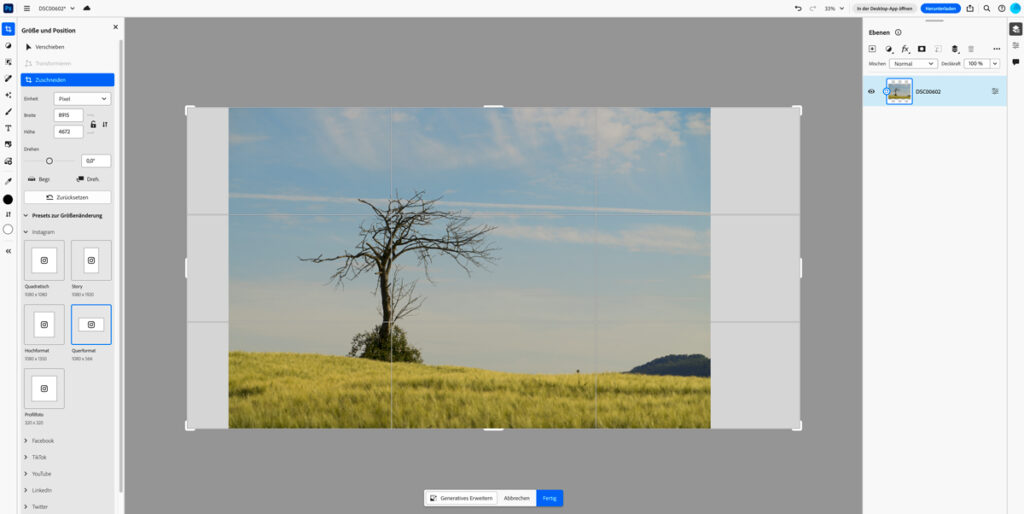Open the share export icon
The height and width of the screenshot is (514, 1024).
[x=970, y=8]
